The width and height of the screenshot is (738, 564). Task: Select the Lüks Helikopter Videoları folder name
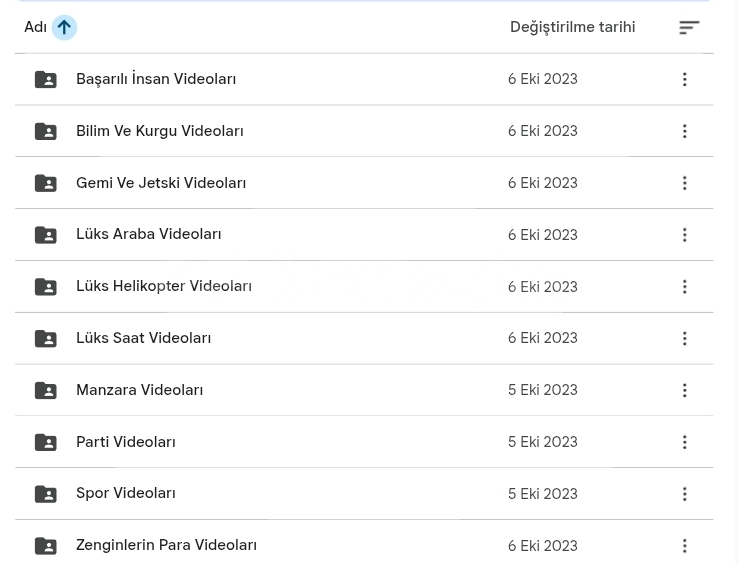[163, 286]
